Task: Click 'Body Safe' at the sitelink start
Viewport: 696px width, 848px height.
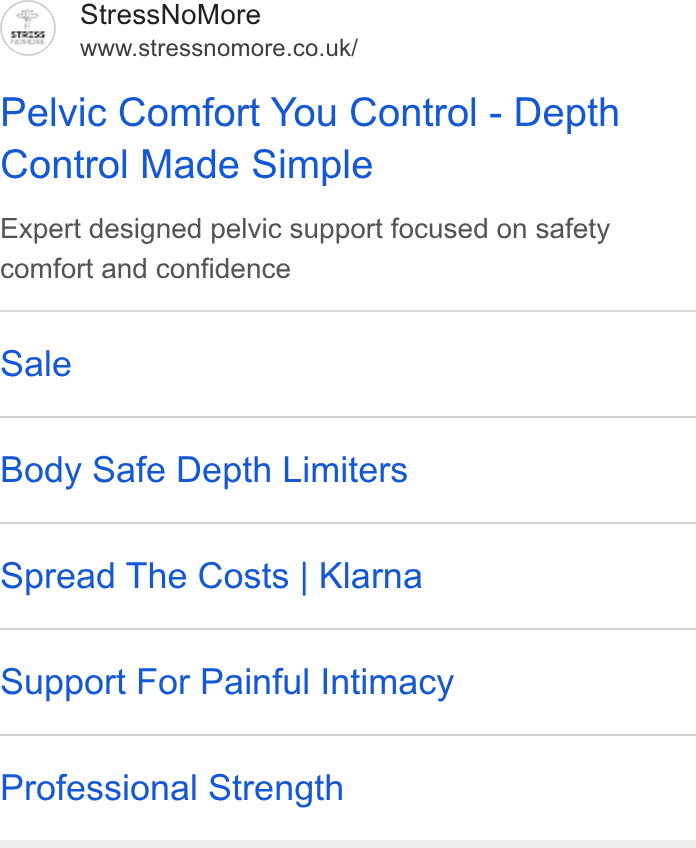Action: pos(83,470)
